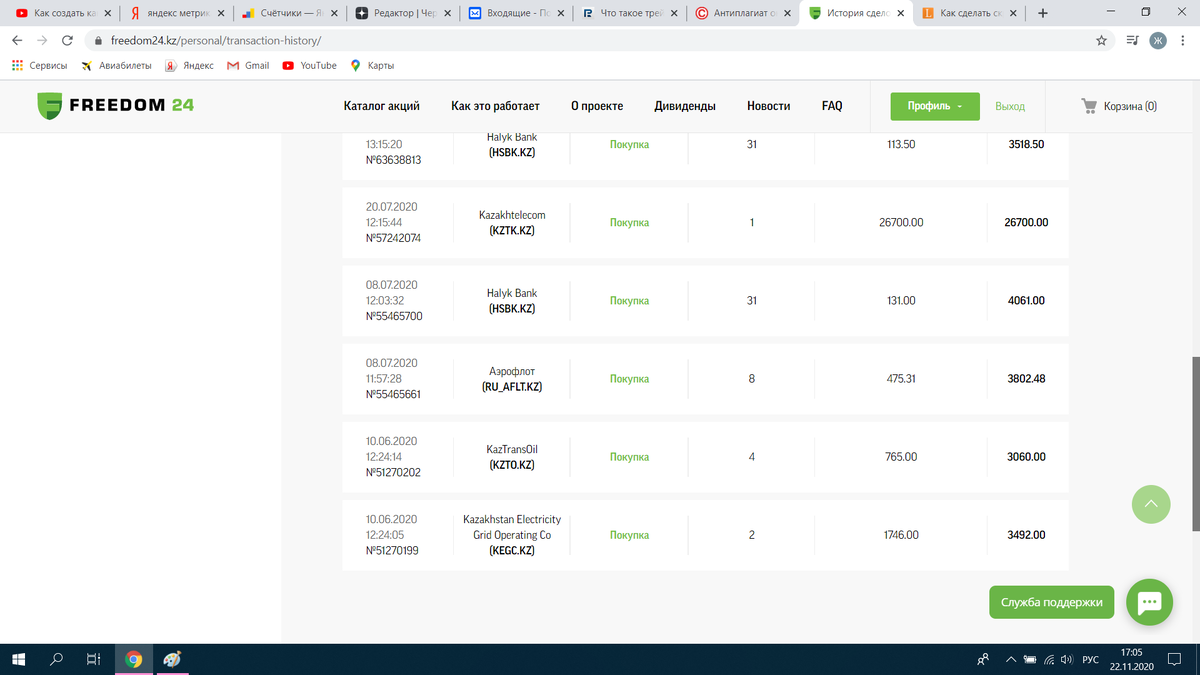
Task: Open Карты bookmark
Action: (x=372, y=65)
